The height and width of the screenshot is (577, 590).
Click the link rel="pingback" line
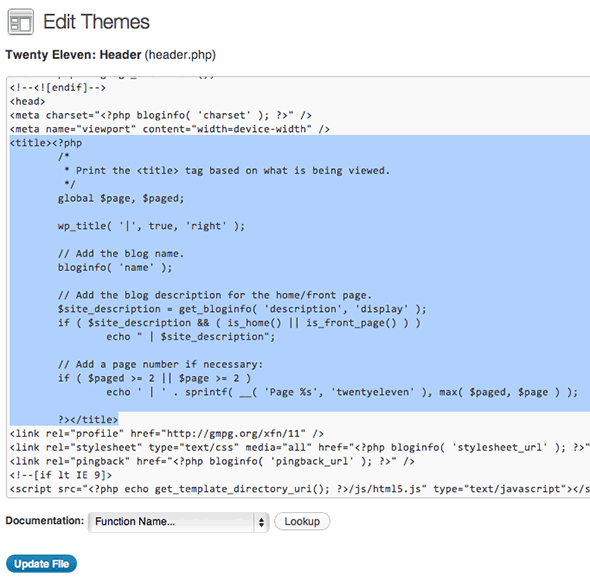(x=212, y=461)
